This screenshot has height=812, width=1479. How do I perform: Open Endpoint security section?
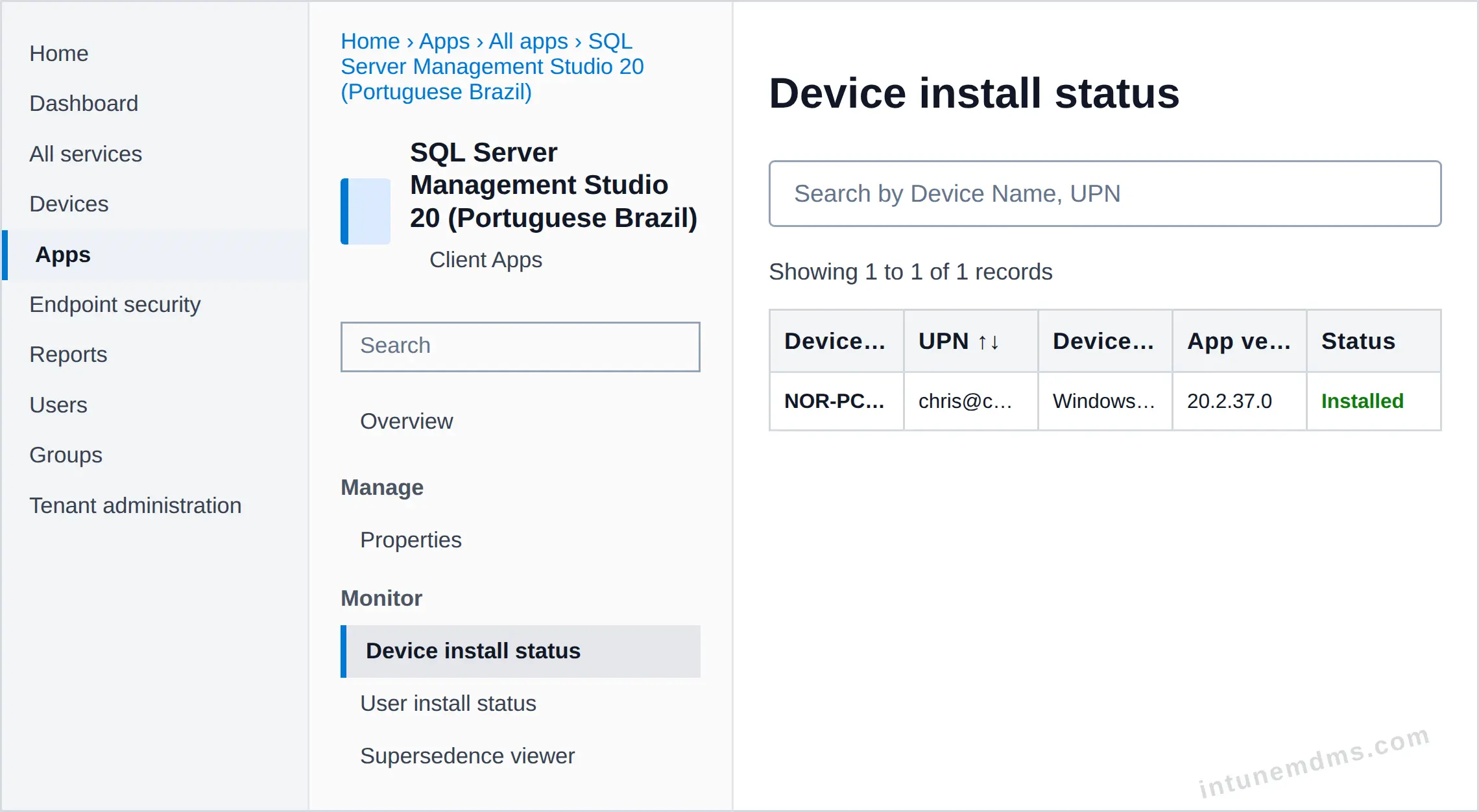coord(115,304)
